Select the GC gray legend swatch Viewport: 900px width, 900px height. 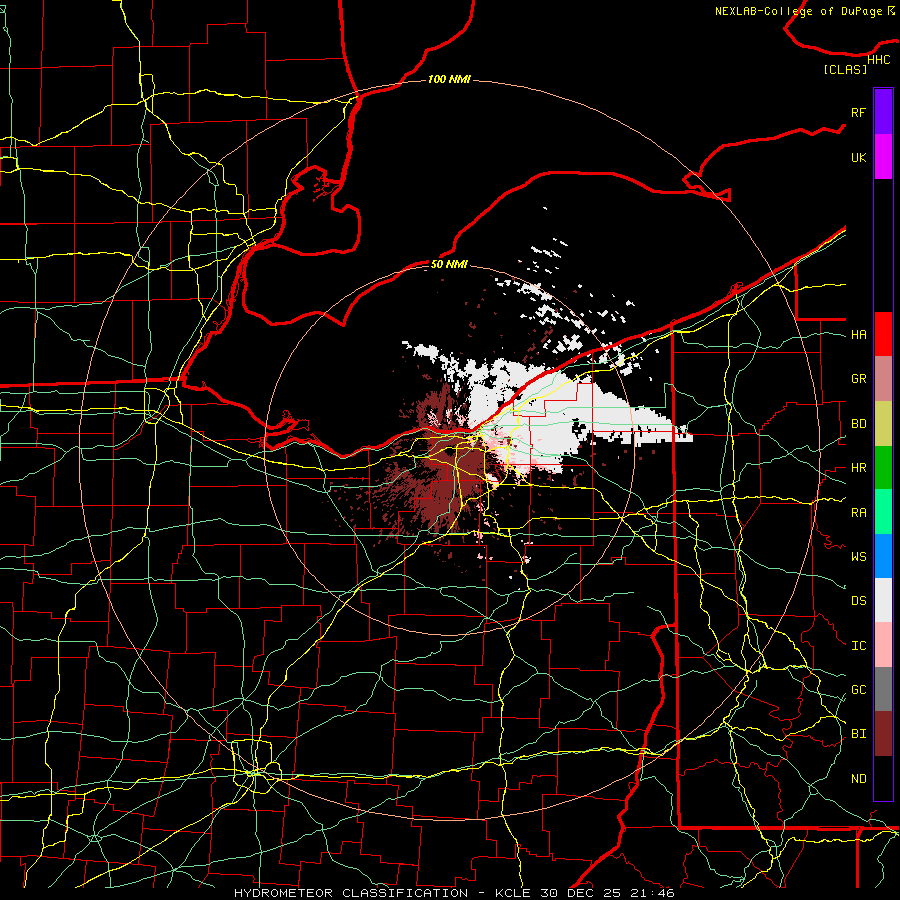coord(883,689)
